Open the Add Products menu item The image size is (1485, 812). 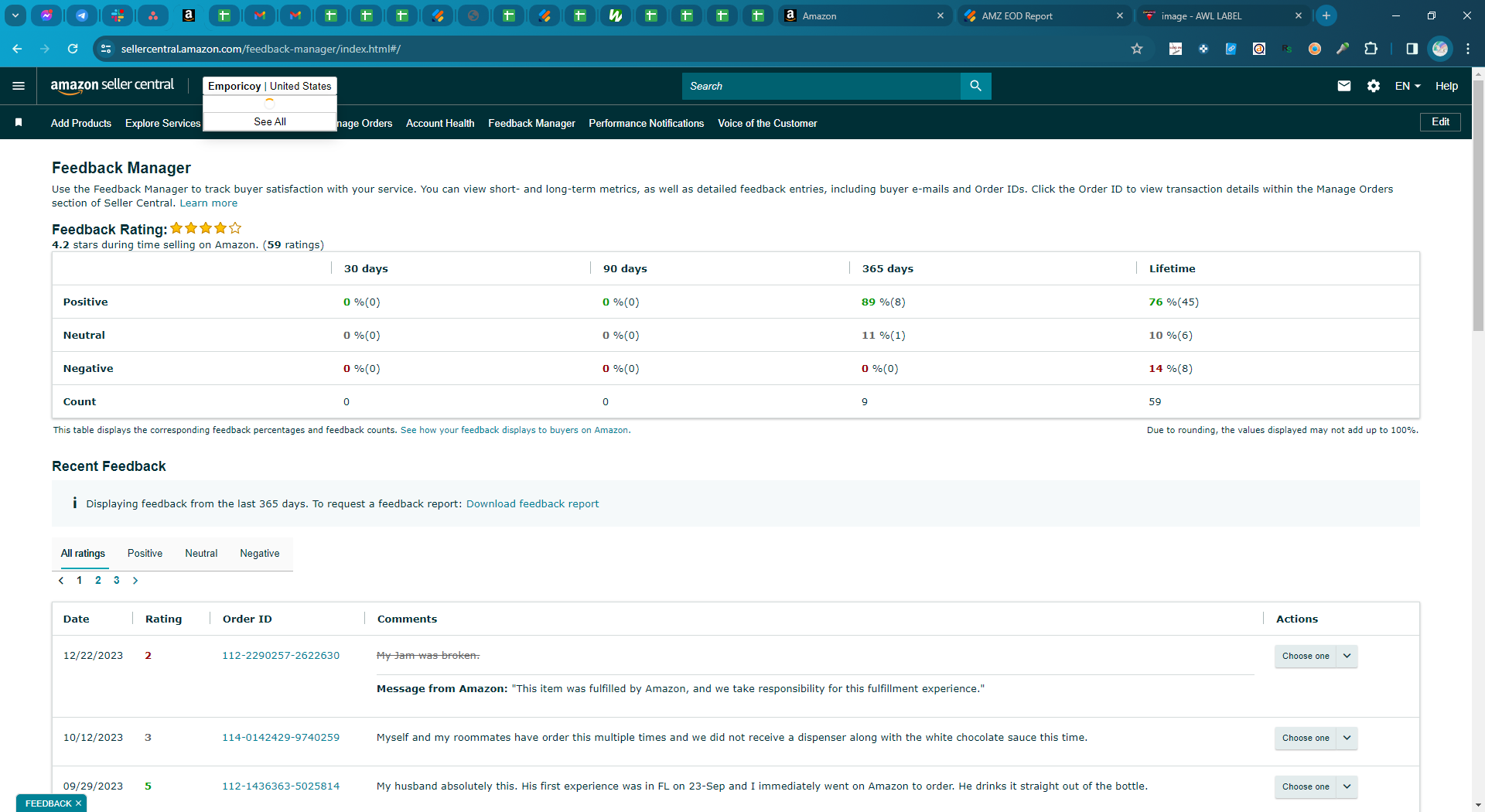(x=81, y=123)
